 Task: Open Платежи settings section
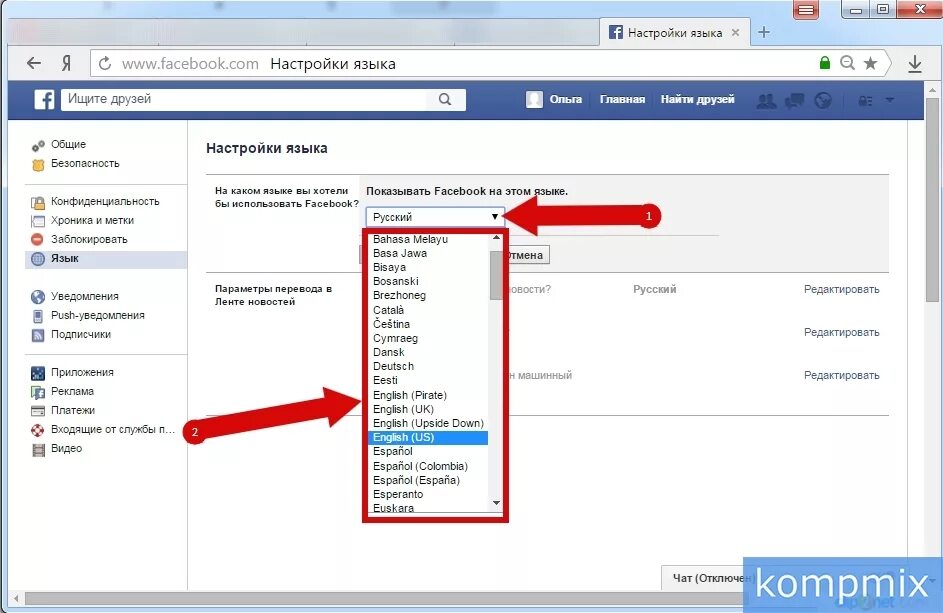click(73, 410)
